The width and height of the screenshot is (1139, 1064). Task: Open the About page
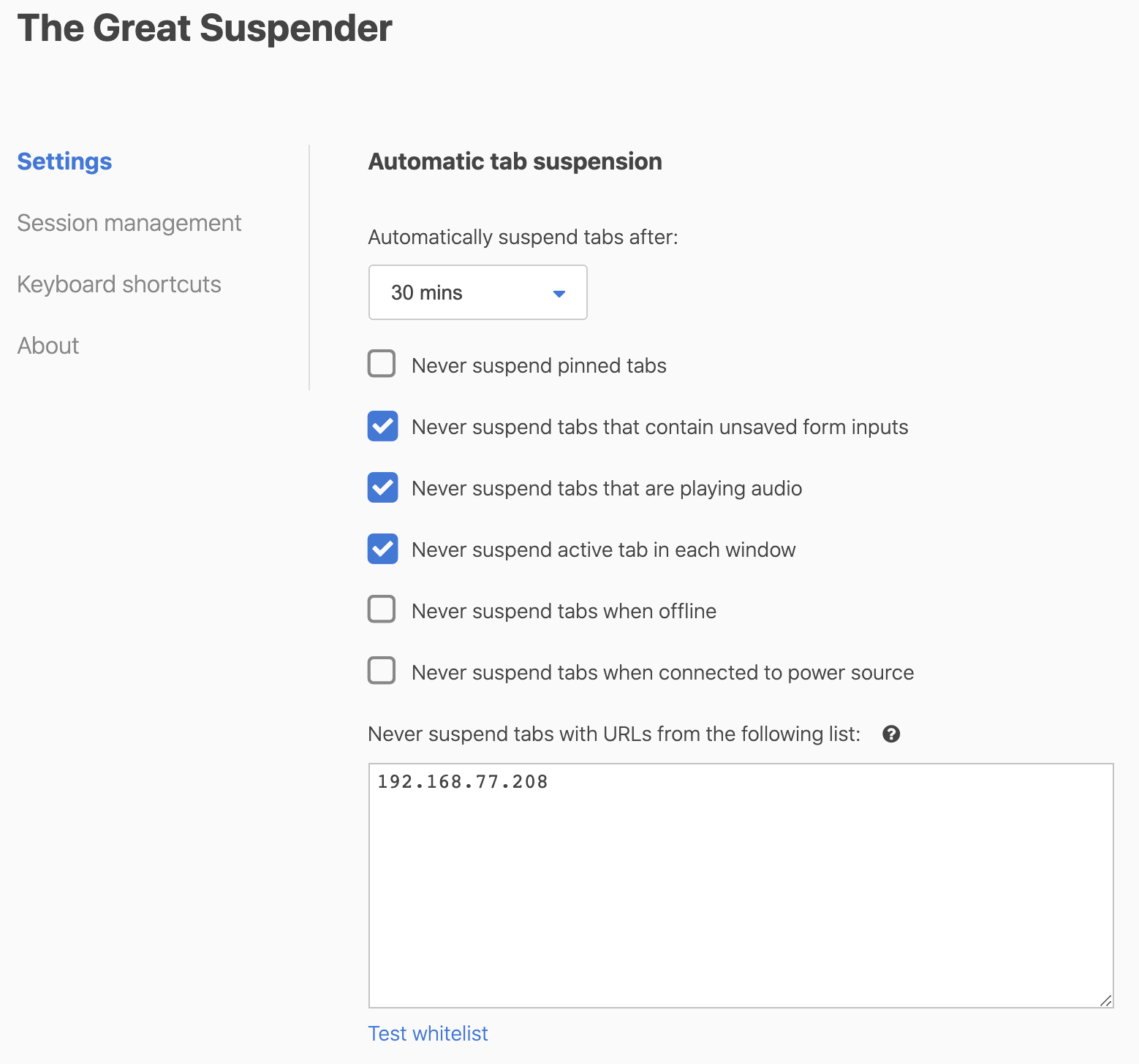pos(48,346)
